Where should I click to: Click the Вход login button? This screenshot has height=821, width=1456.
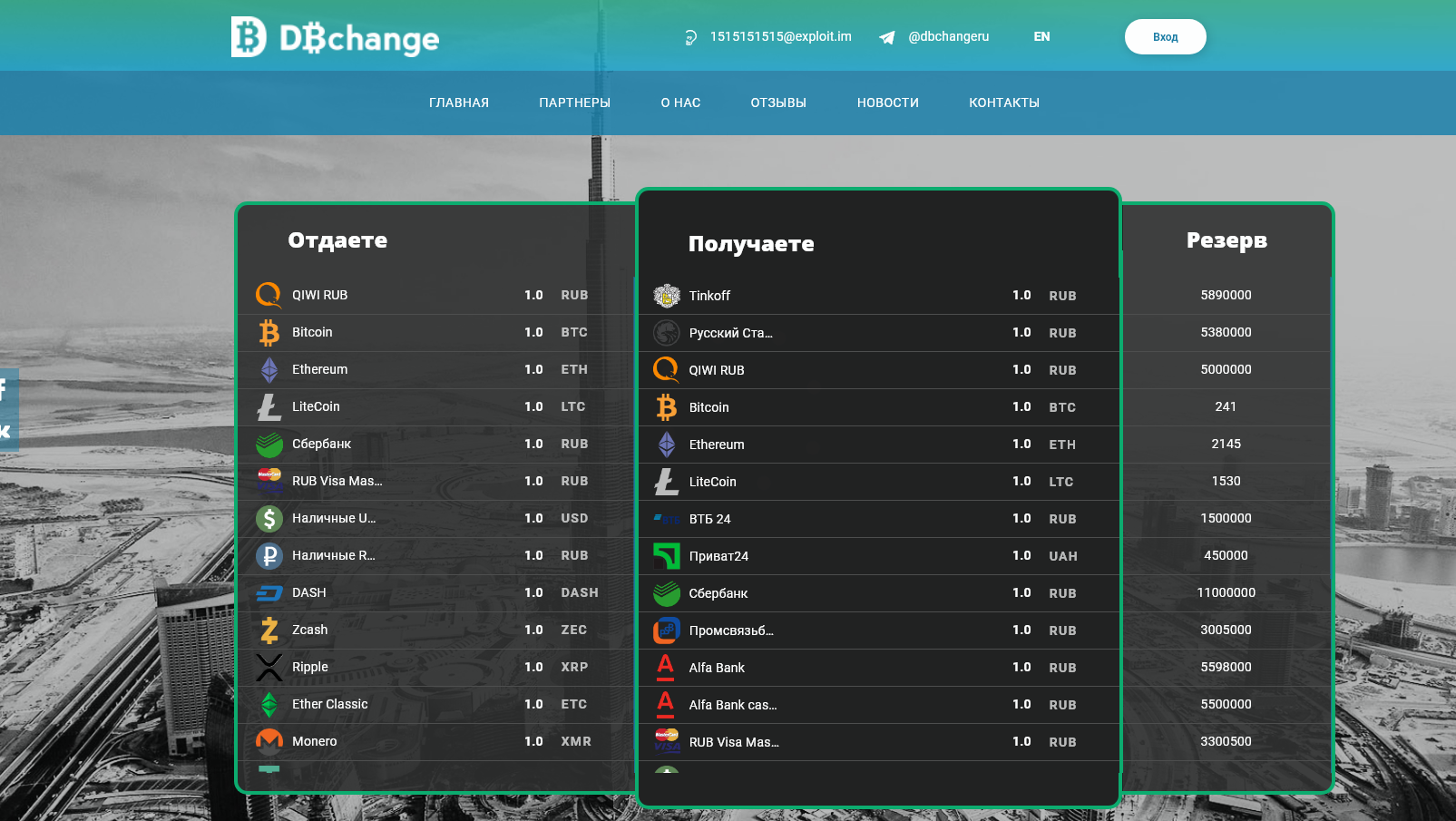[x=1166, y=37]
